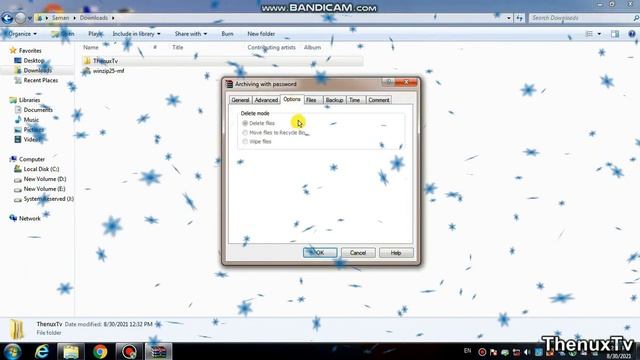Expand the arrow after Downloads breadcrumb
Screen dimensions: 640x360
pos(113,18)
